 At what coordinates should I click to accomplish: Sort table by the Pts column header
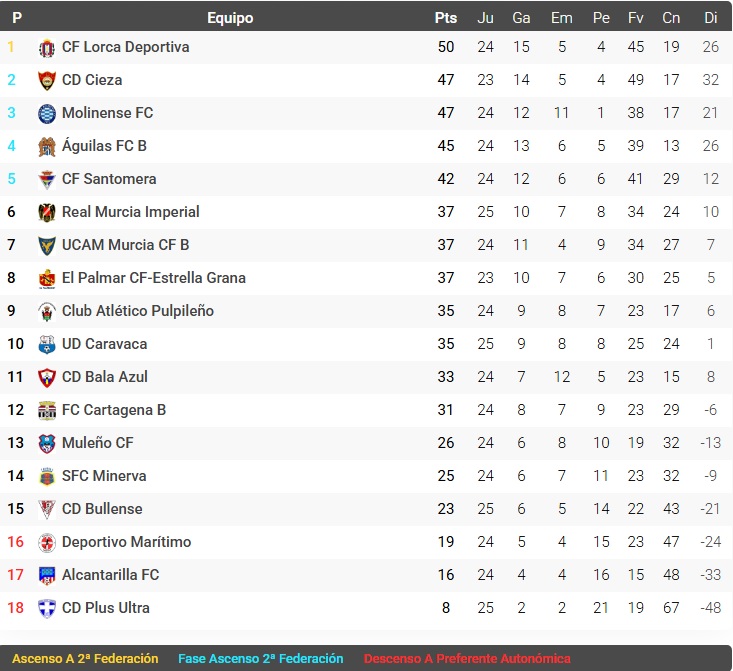pos(446,18)
